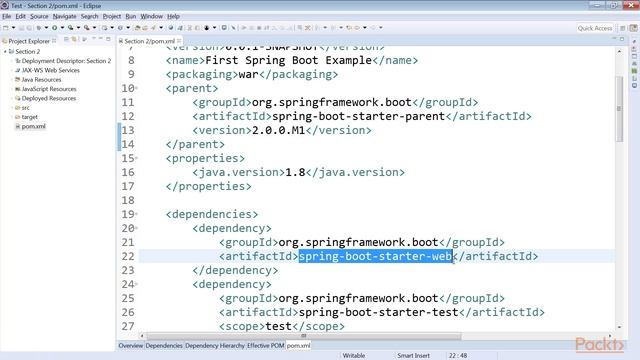Screen dimensions: 640x360
Task: Click the version text 2.0.0.M1
Action: tap(278, 130)
